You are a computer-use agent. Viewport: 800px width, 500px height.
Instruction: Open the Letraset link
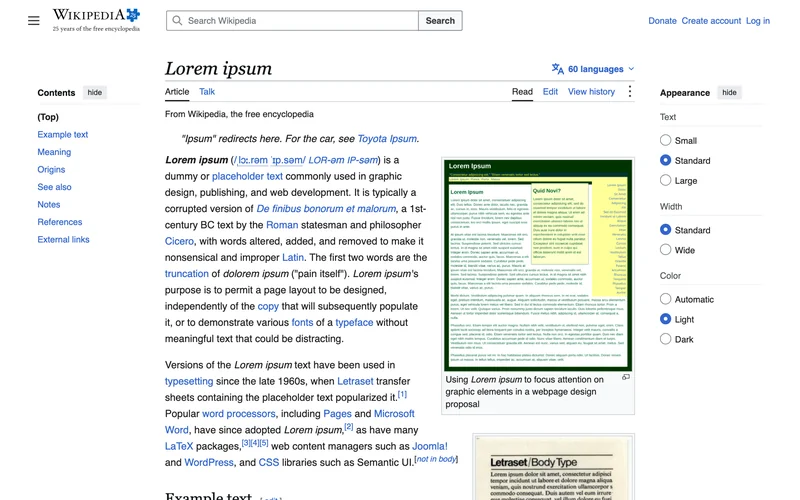[355, 381]
